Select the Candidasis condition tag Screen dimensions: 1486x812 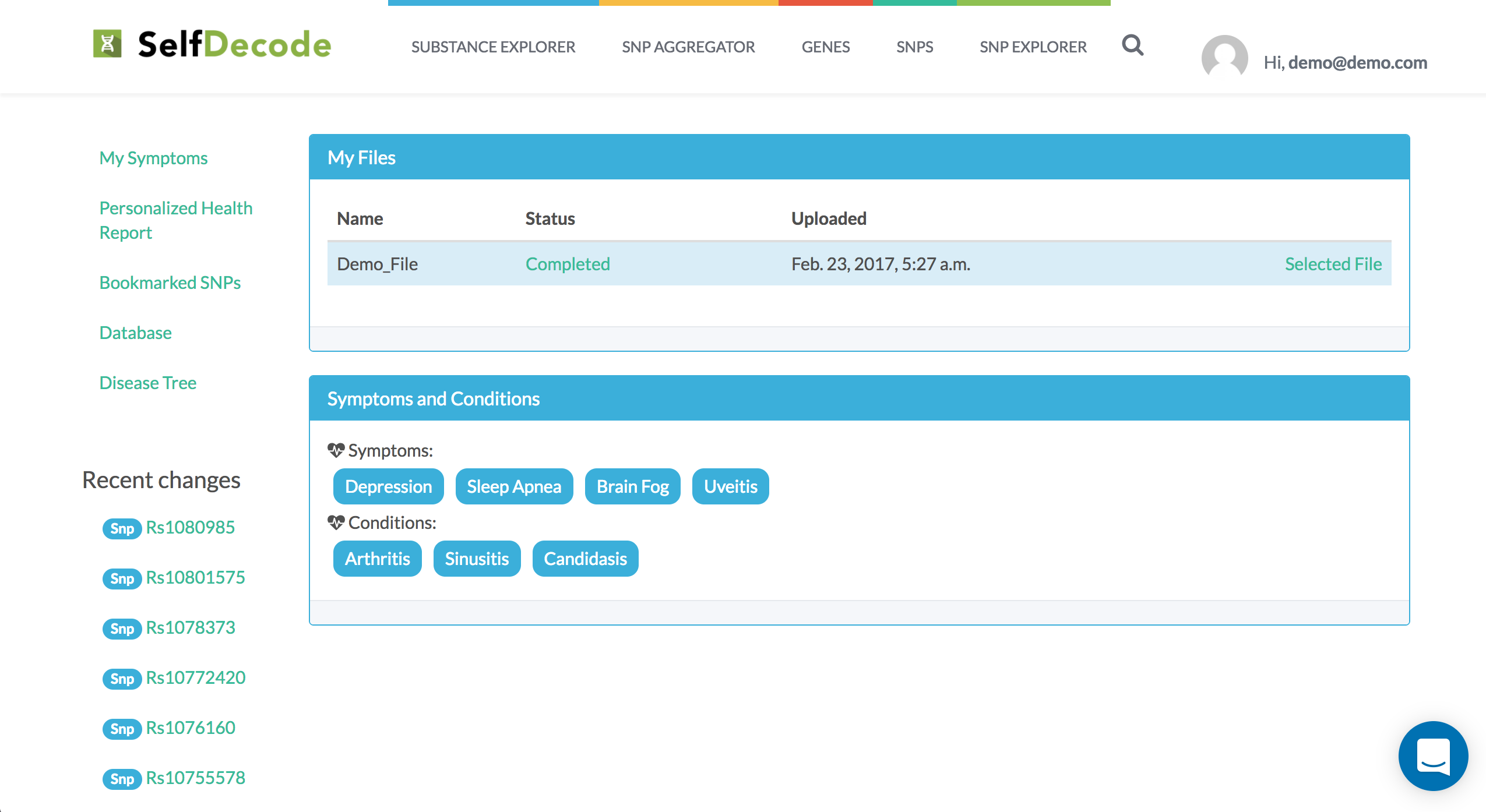pyautogui.click(x=585, y=559)
